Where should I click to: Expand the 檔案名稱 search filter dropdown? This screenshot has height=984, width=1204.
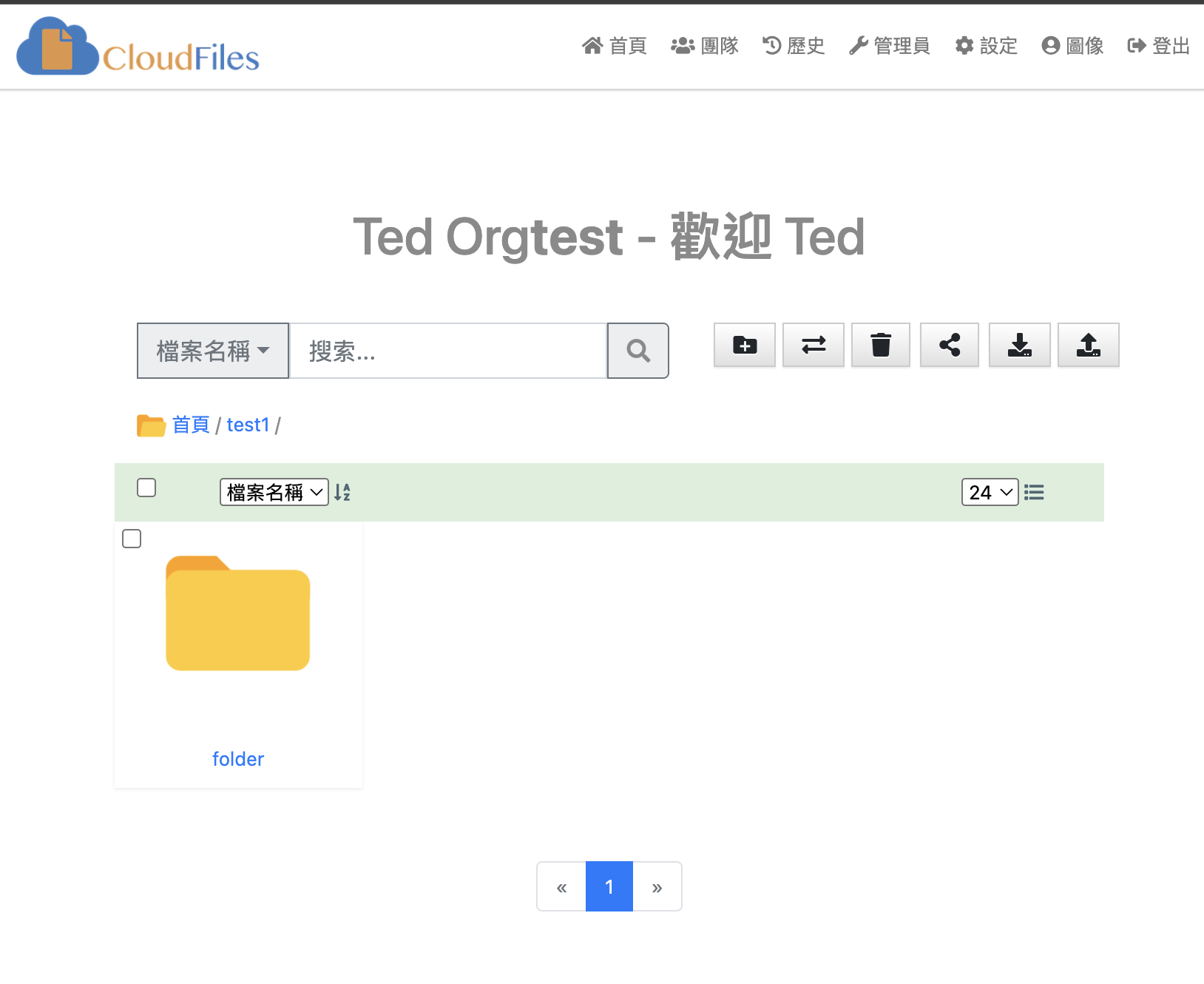click(213, 351)
